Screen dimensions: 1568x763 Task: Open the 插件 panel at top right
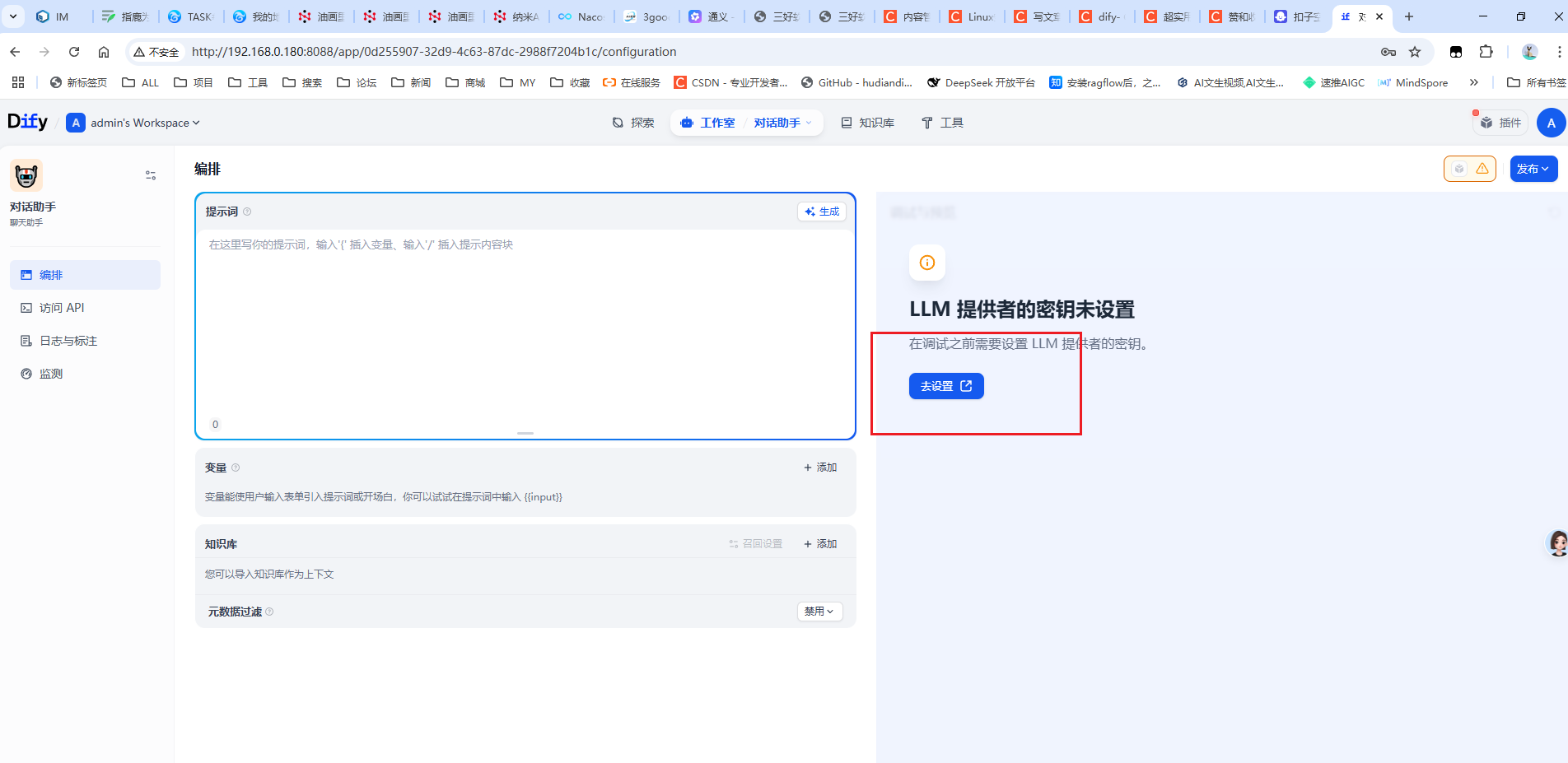pos(1500,122)
